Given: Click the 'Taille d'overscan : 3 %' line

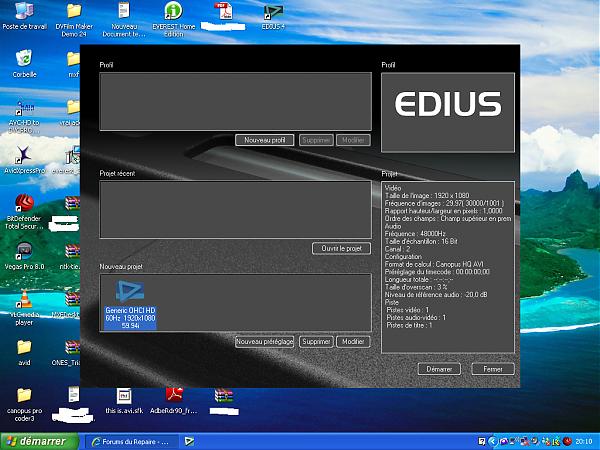Looking at the screenshot, I should (x=416, y=287).
